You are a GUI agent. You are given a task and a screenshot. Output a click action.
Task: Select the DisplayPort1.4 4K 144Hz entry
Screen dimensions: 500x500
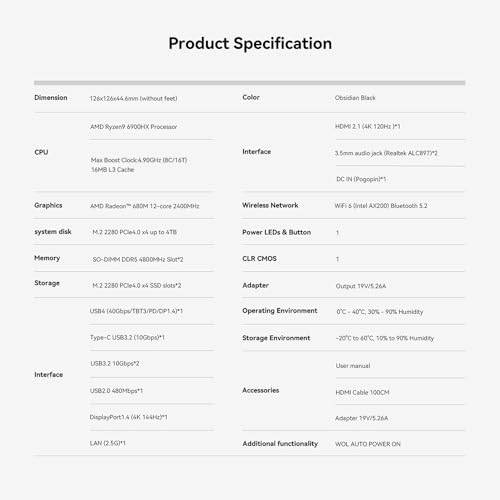[128, 417]
